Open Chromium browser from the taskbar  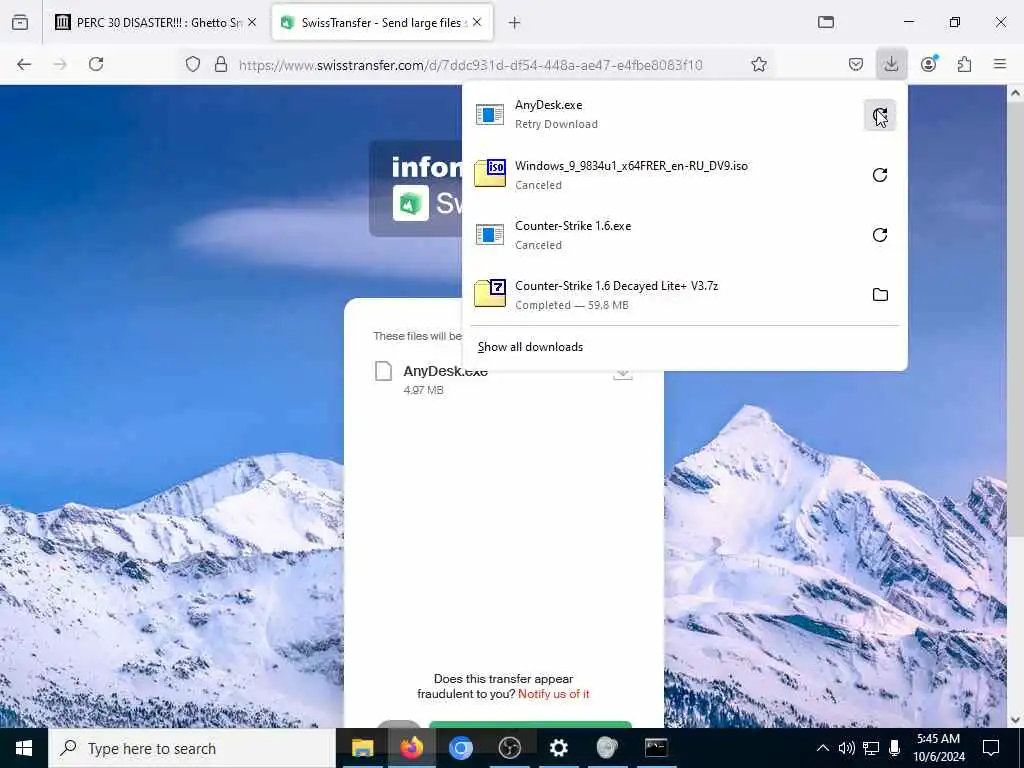[x=460, y=748]
